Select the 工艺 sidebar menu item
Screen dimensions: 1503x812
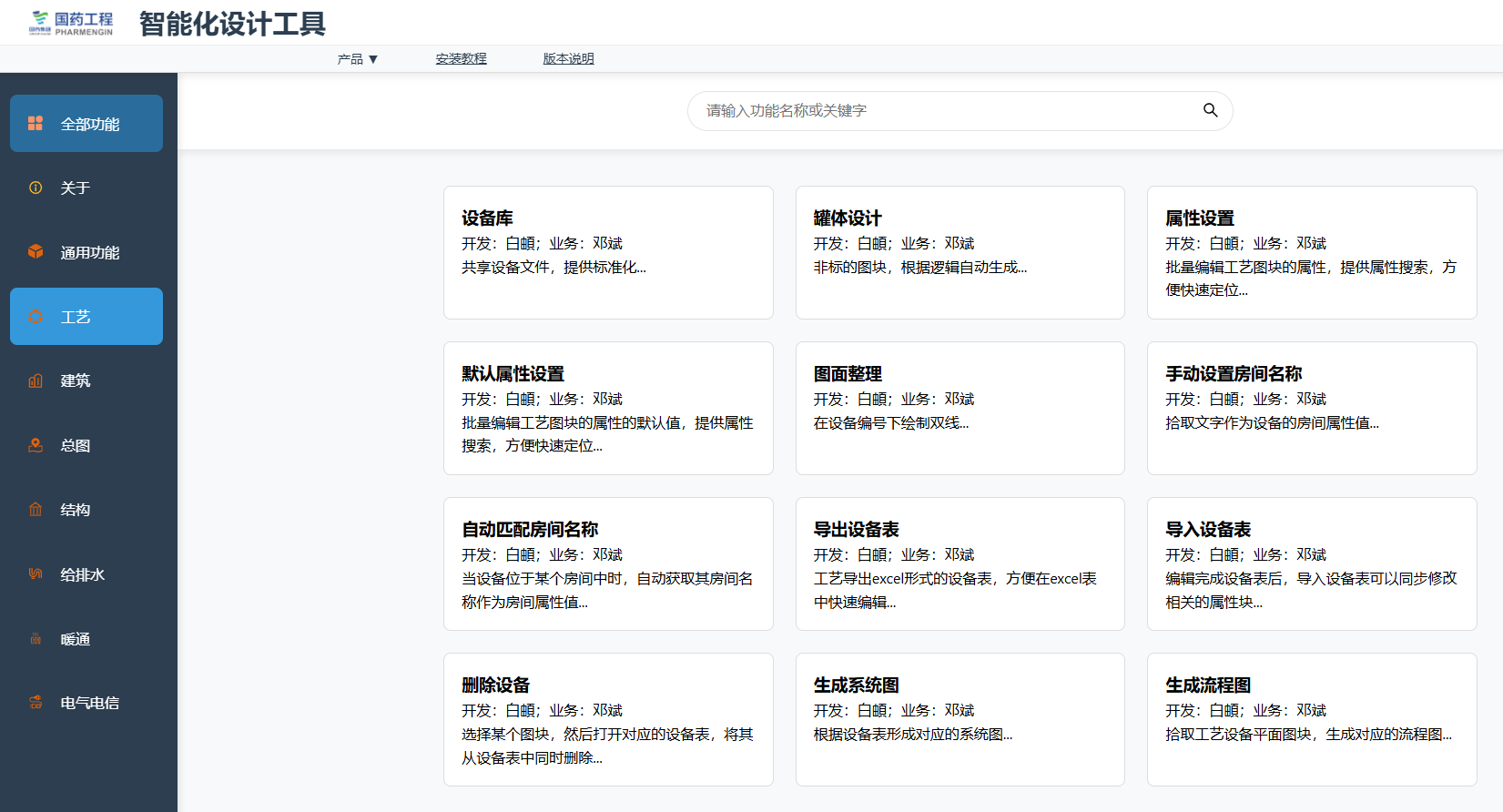coord(86,317)
